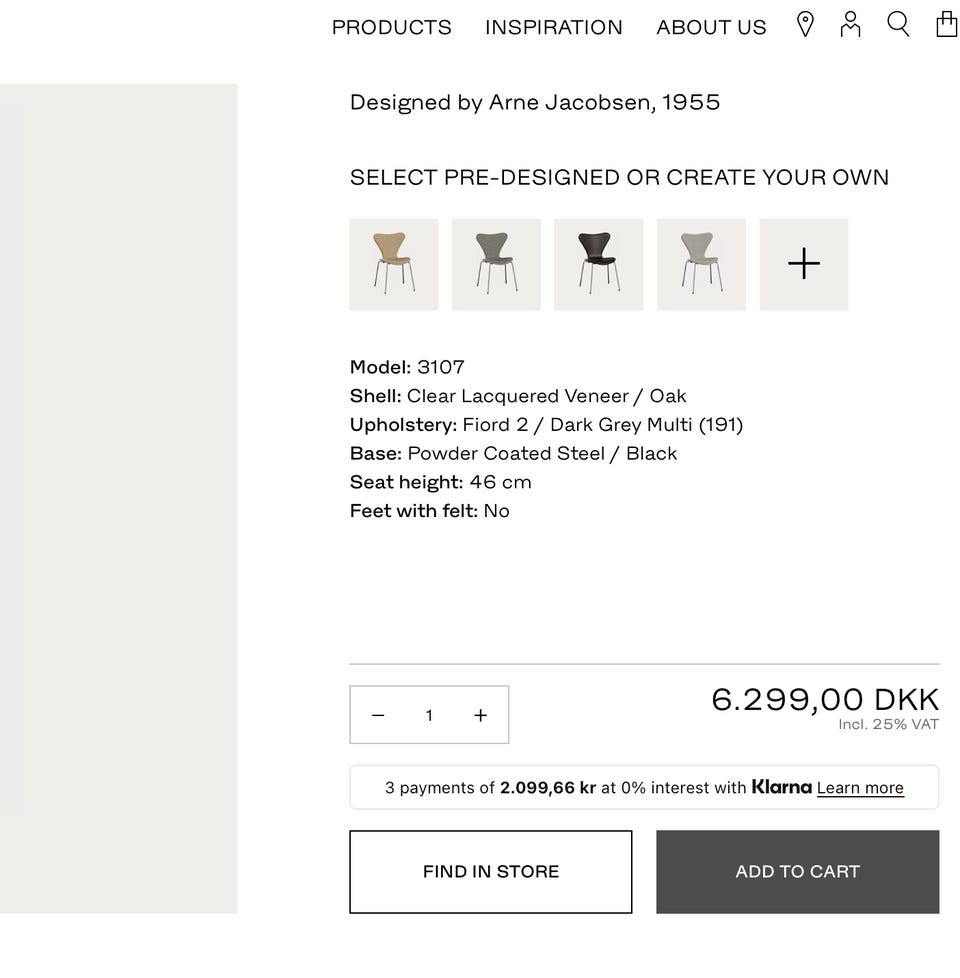This screenshot has height=978, width=960.
Task: Open the About Us menu
Action: [711, 27]
